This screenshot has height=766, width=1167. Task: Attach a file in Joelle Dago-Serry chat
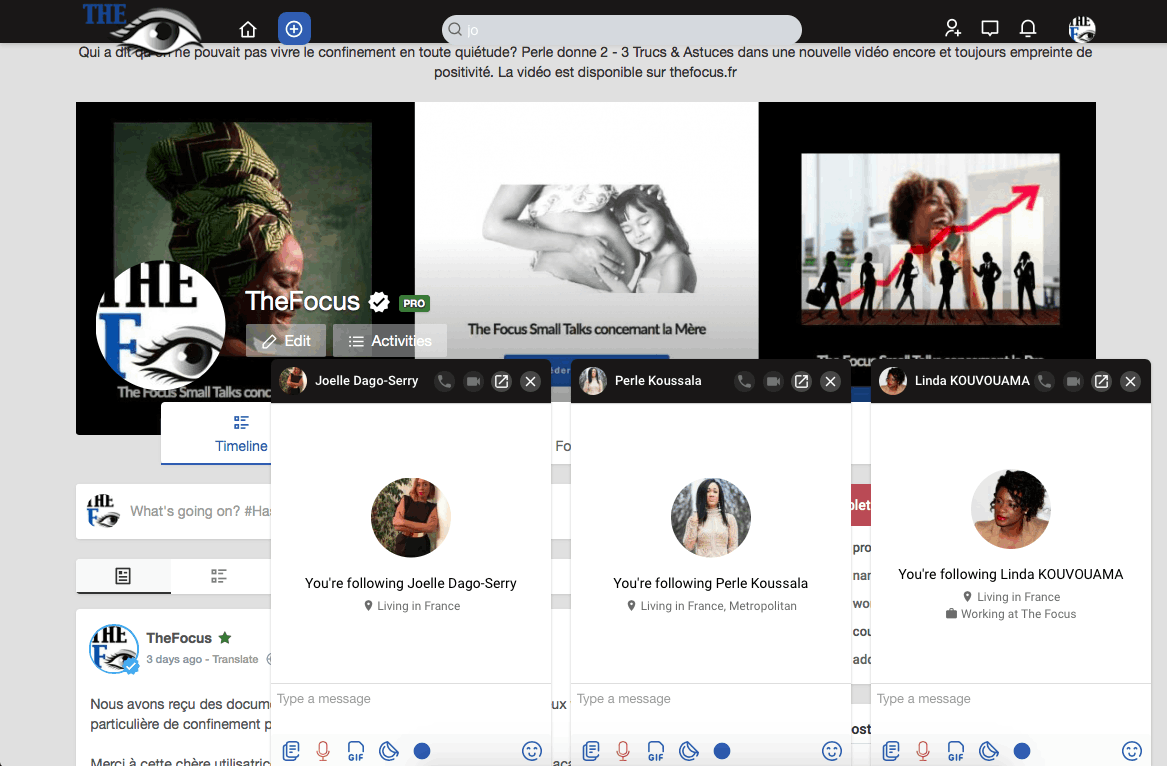coord(291,750)
